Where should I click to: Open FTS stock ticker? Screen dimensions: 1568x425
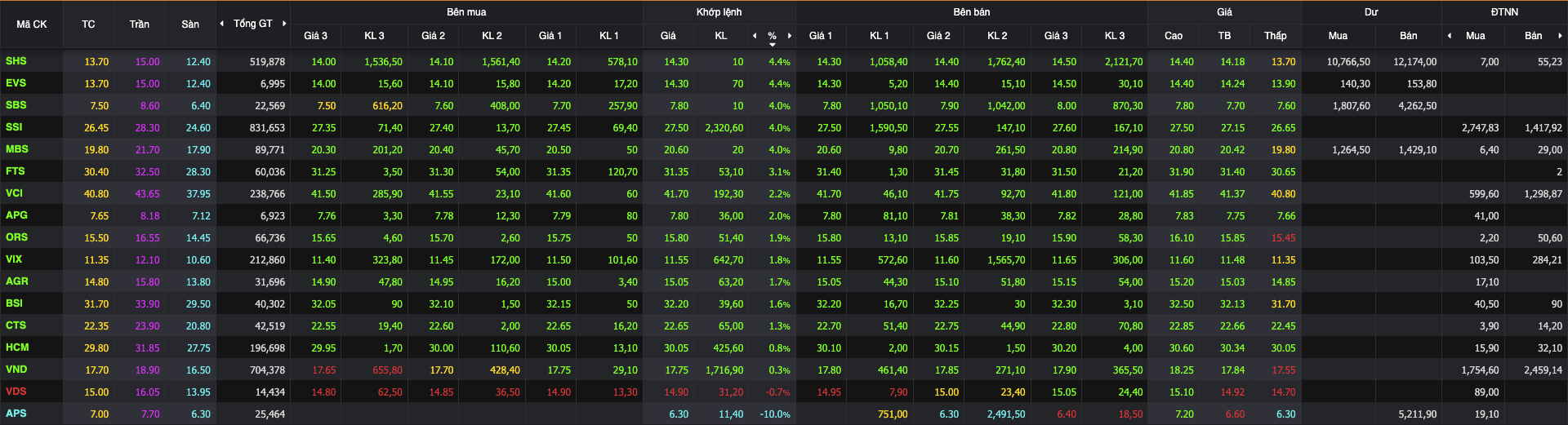coord(16,171)
